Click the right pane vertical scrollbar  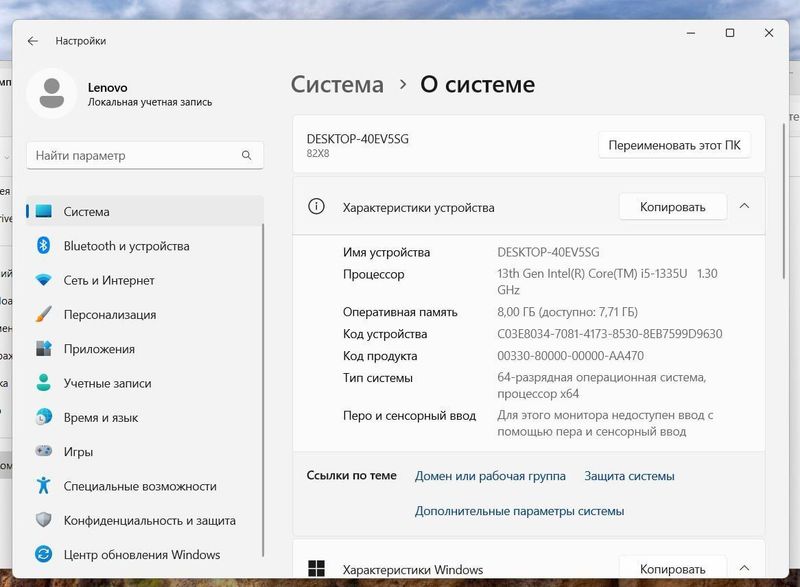click(784, 201)
